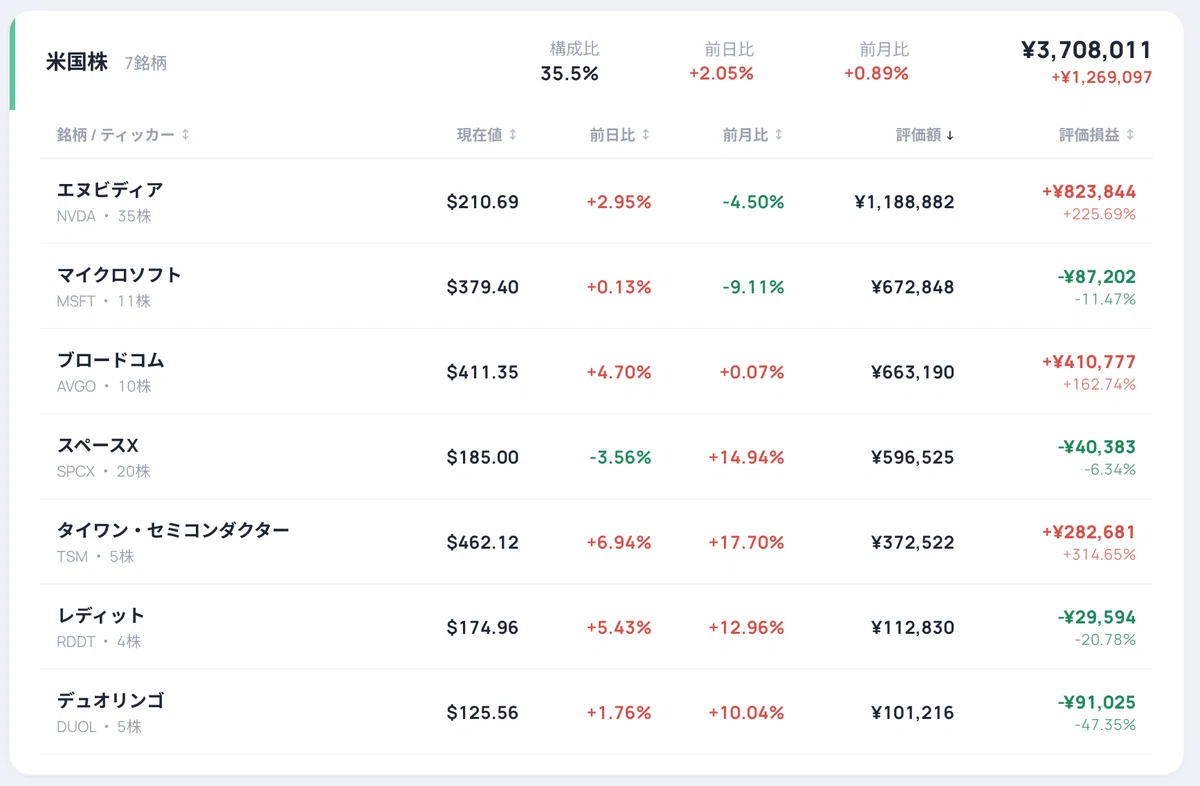This screenshot has width=1200, height=786.
Task: Click 構成比 35.5% summary value
Action: 570,73
